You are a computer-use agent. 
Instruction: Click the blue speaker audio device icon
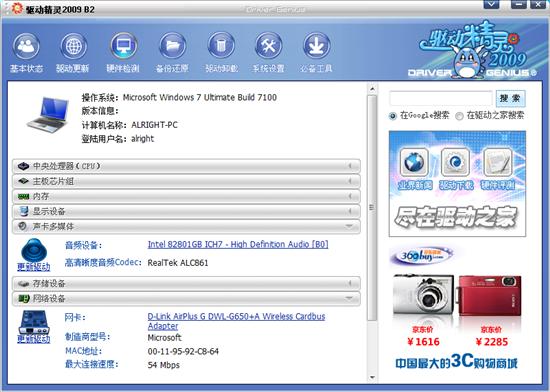pos(34,250)
